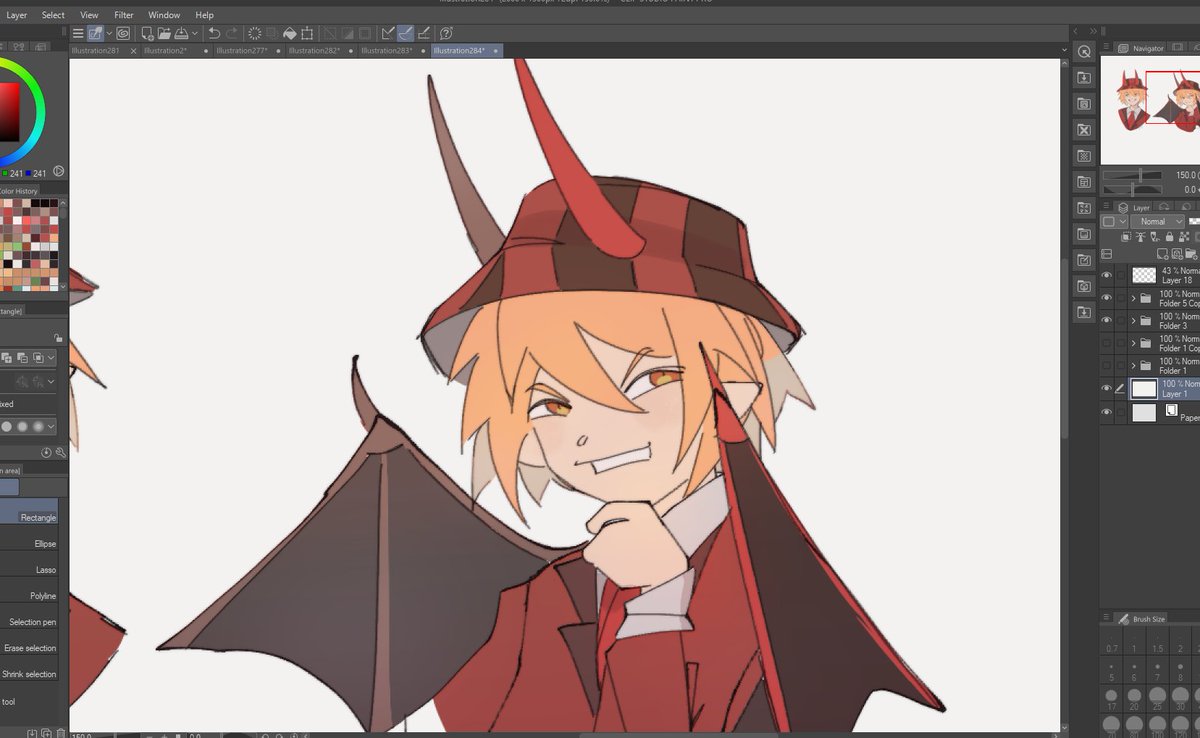Undo the last action
Screen dimensions: 1200x738
tap(214, 33)
